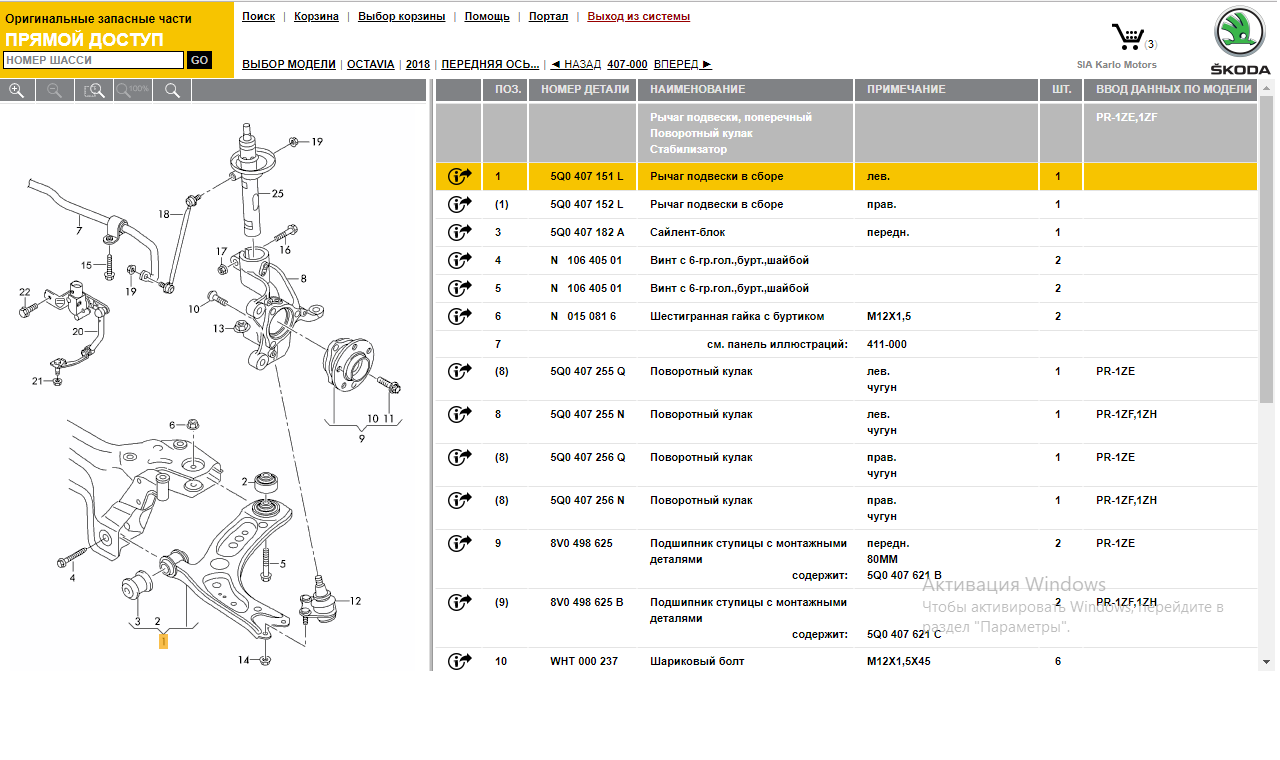Go to the OCTAVIA breadcrumb link
The image size is (1280, 760).
pyautogui.click(x=370, y=64)
